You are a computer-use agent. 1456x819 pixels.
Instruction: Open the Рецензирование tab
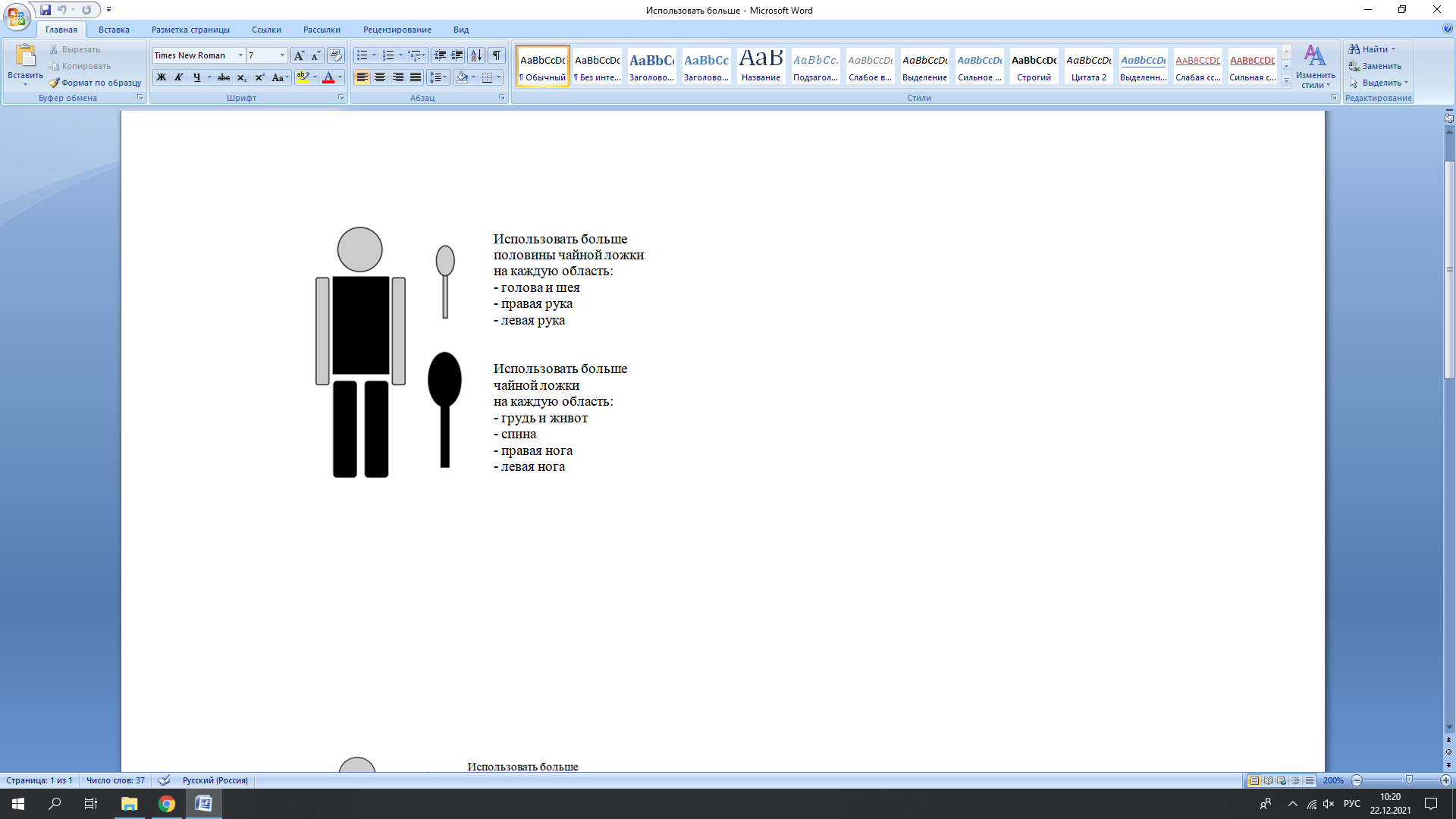pos(397,30)
